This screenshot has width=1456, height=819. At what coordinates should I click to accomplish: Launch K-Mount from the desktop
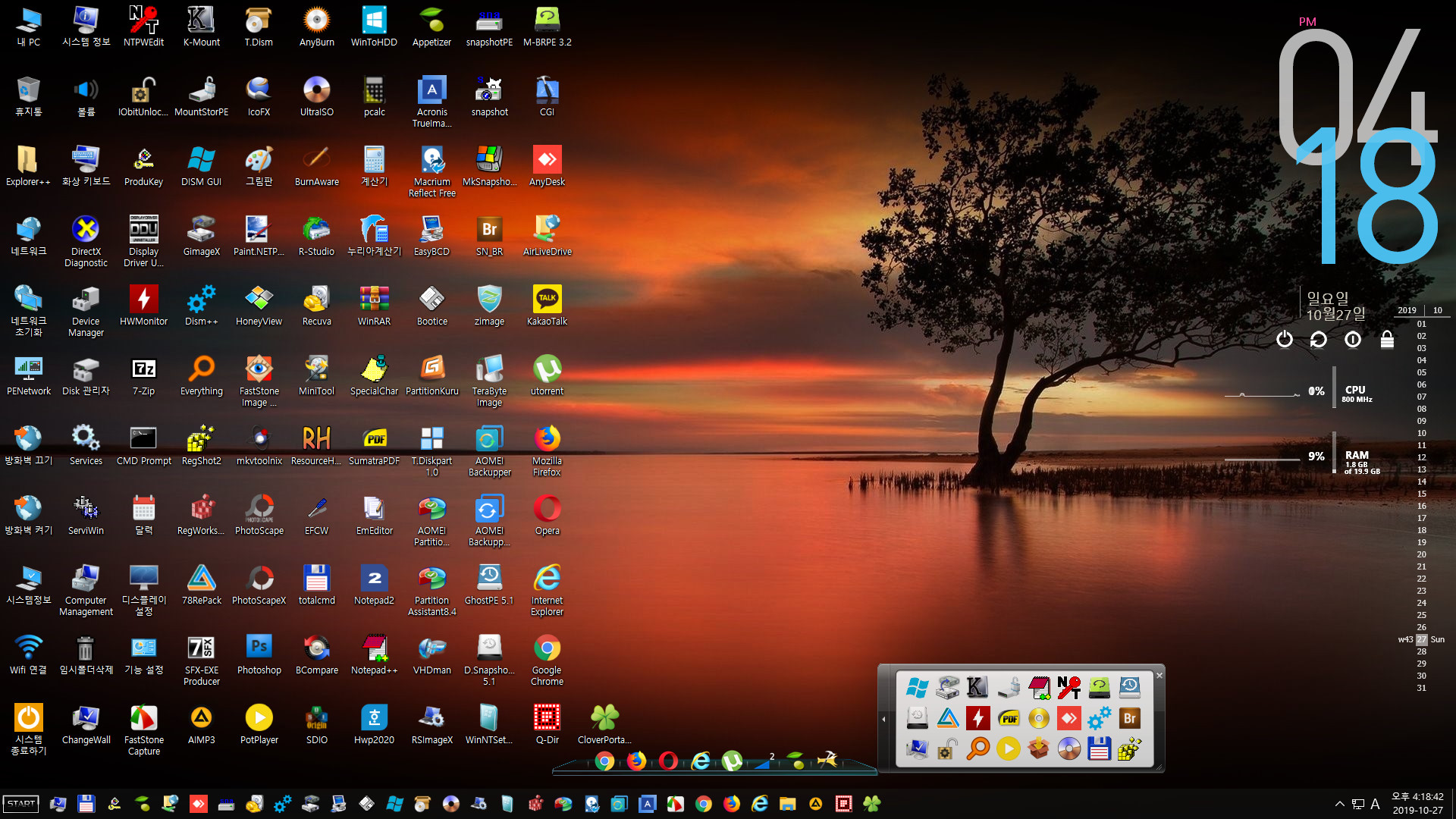coord(201,27)
